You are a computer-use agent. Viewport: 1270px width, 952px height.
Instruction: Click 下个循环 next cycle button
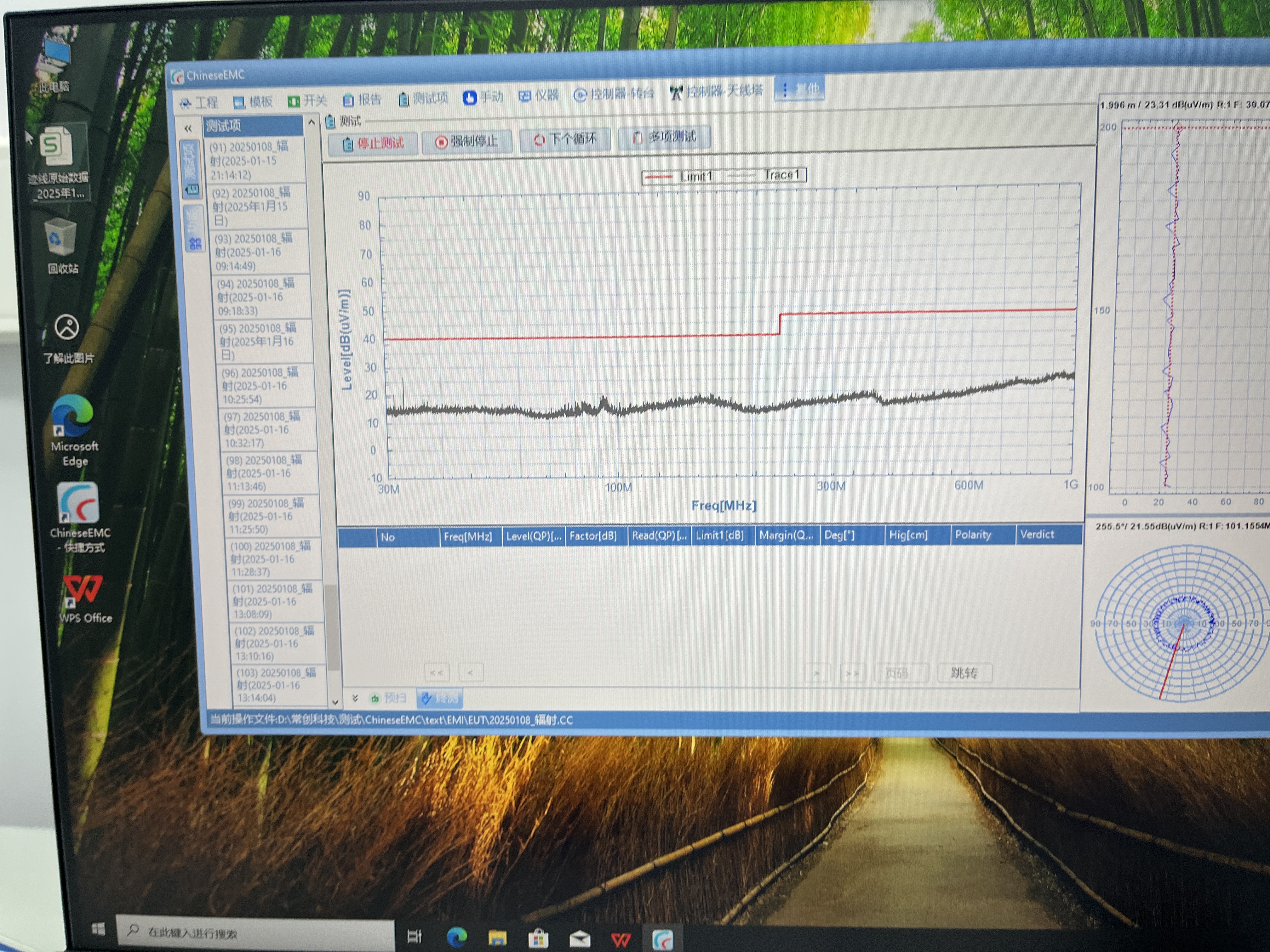pyautogui.click(x=565, y=139)
